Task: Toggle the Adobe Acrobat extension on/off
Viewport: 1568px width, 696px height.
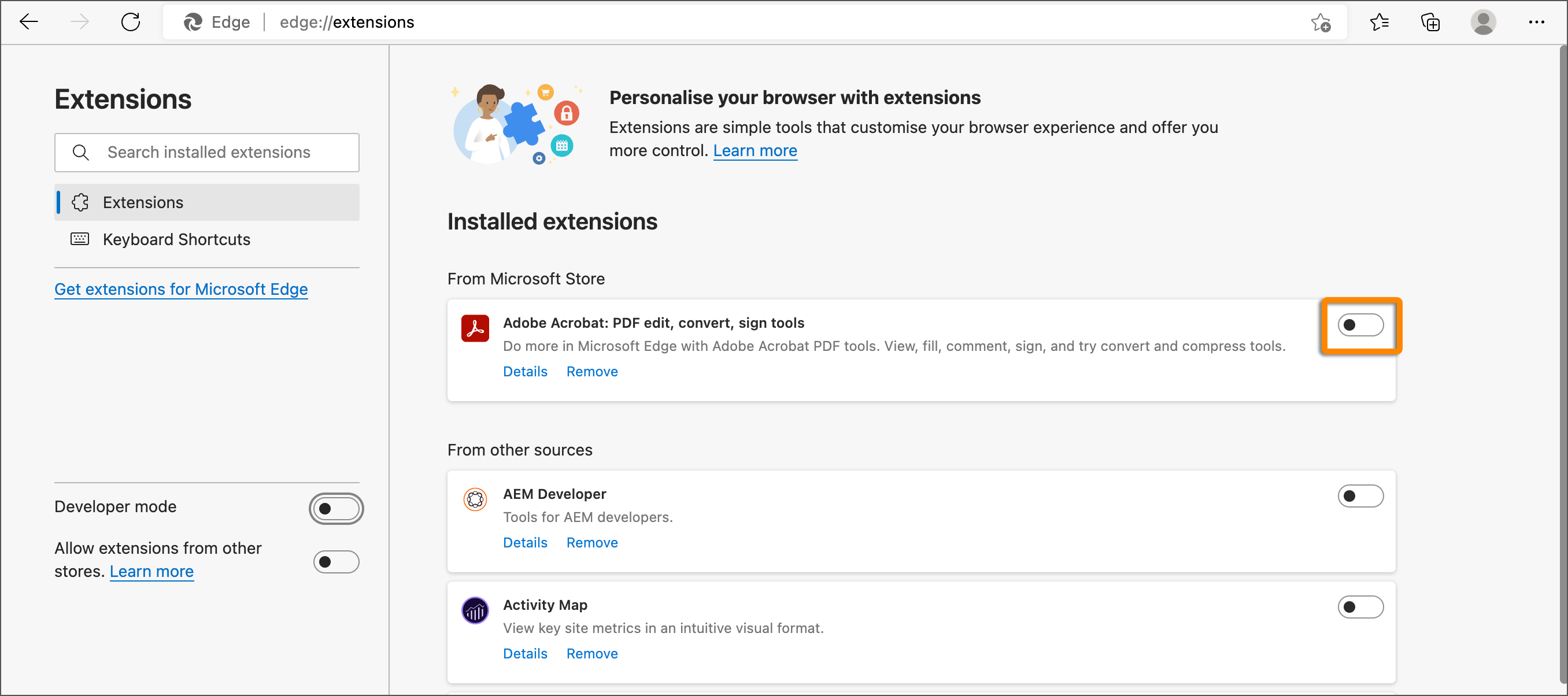Action: coord(1361,324)
